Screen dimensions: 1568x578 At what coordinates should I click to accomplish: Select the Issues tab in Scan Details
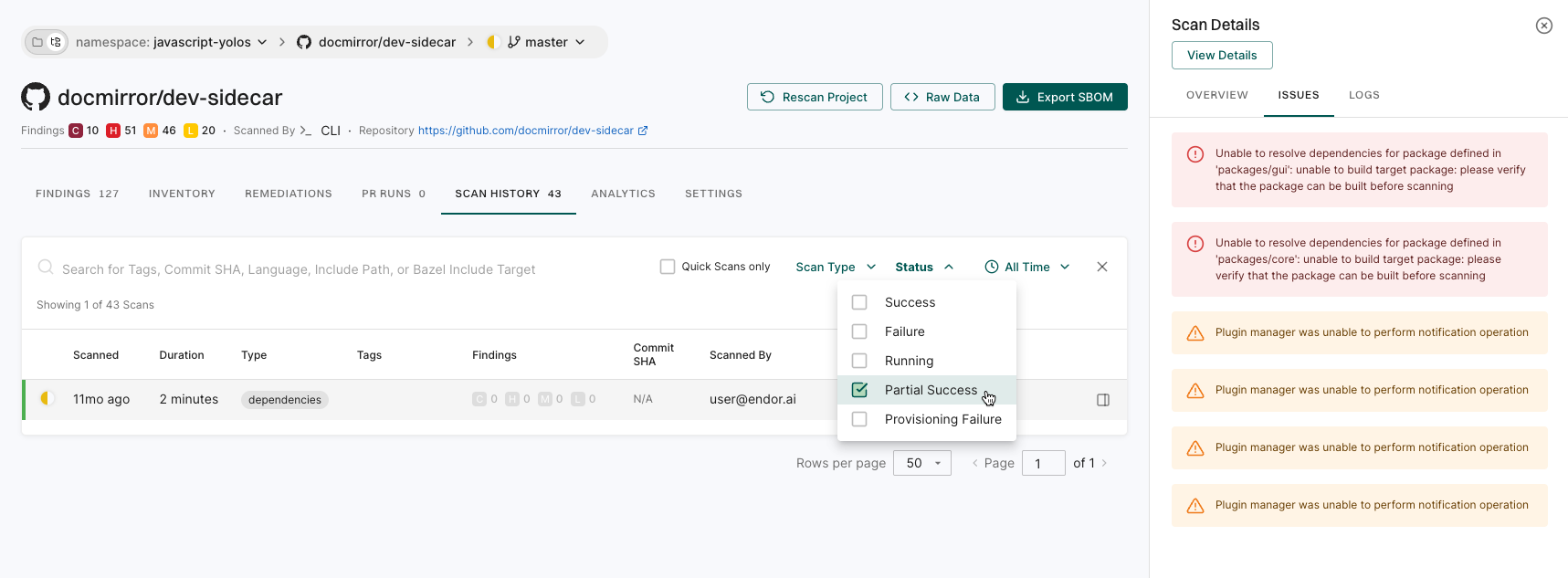(1299, 95)
